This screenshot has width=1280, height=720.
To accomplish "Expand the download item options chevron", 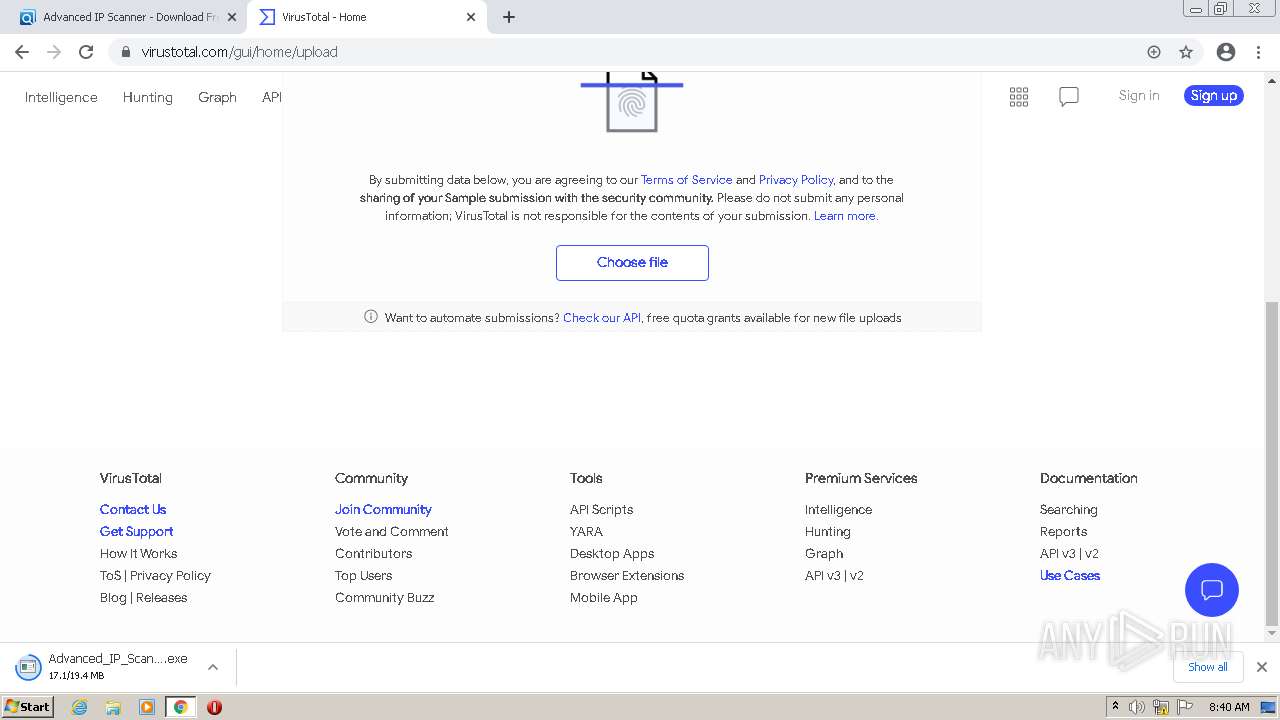I will [x=212, y=667].
